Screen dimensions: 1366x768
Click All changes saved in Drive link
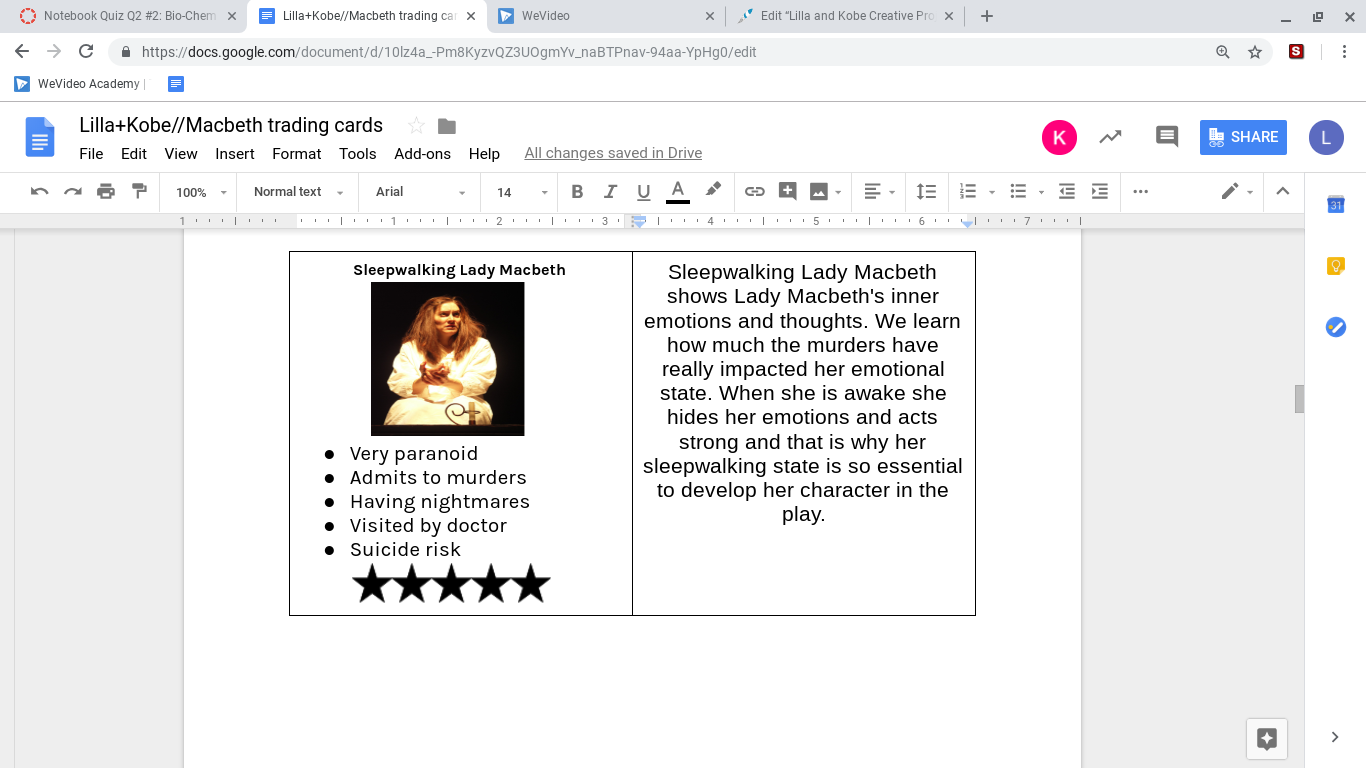tap(613, 153)
